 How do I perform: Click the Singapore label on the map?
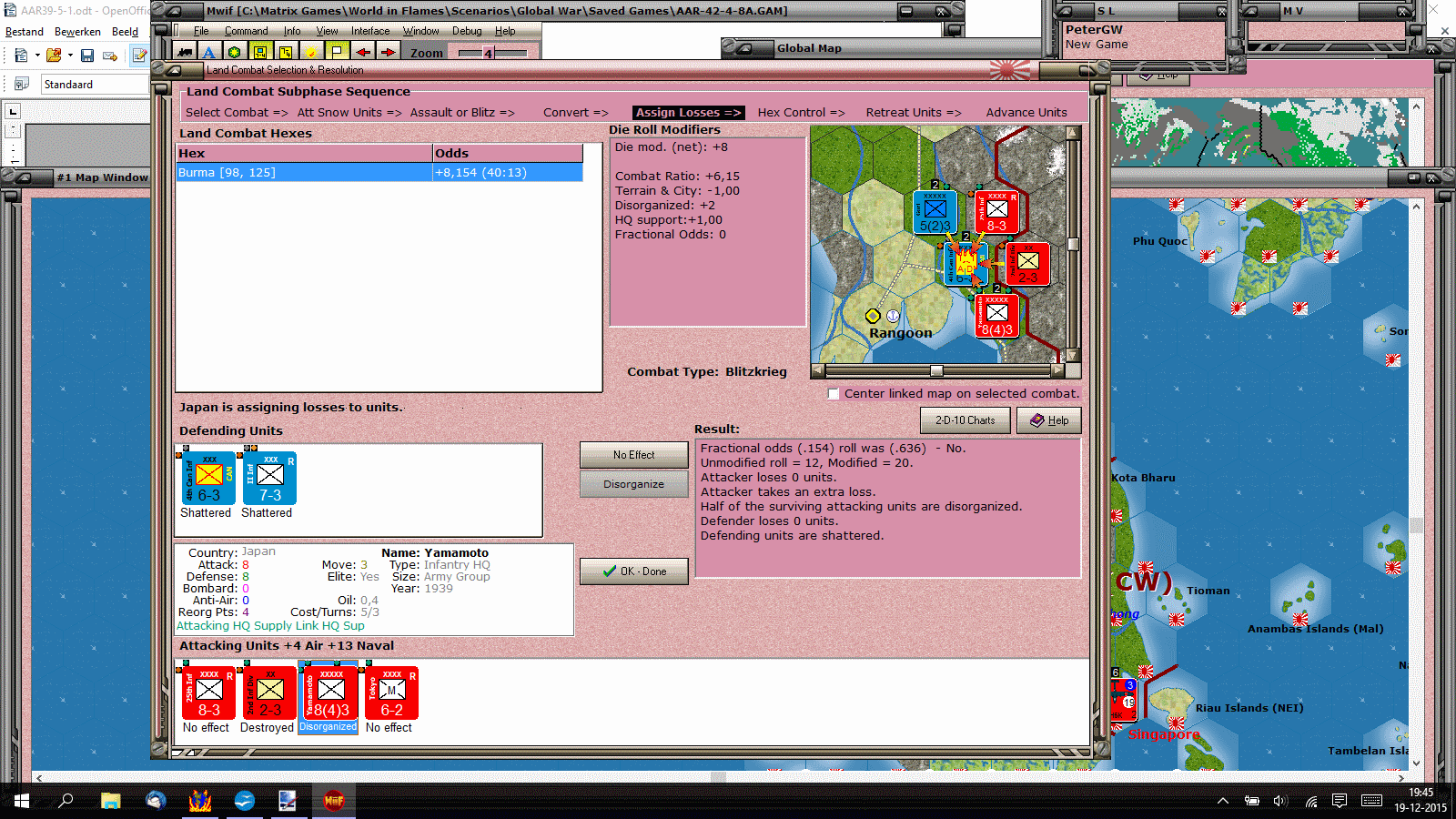[1164, 734]
